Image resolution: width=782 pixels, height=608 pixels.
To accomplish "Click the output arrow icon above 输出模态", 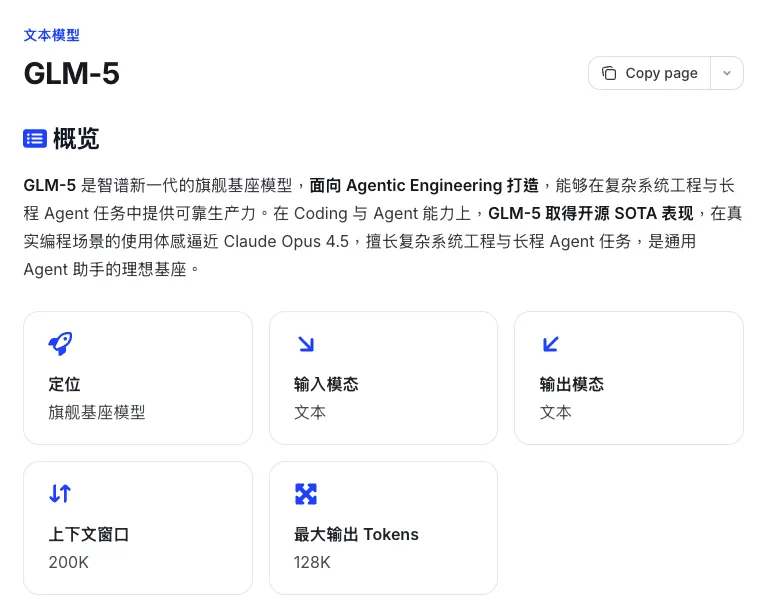I will point(550,344).
